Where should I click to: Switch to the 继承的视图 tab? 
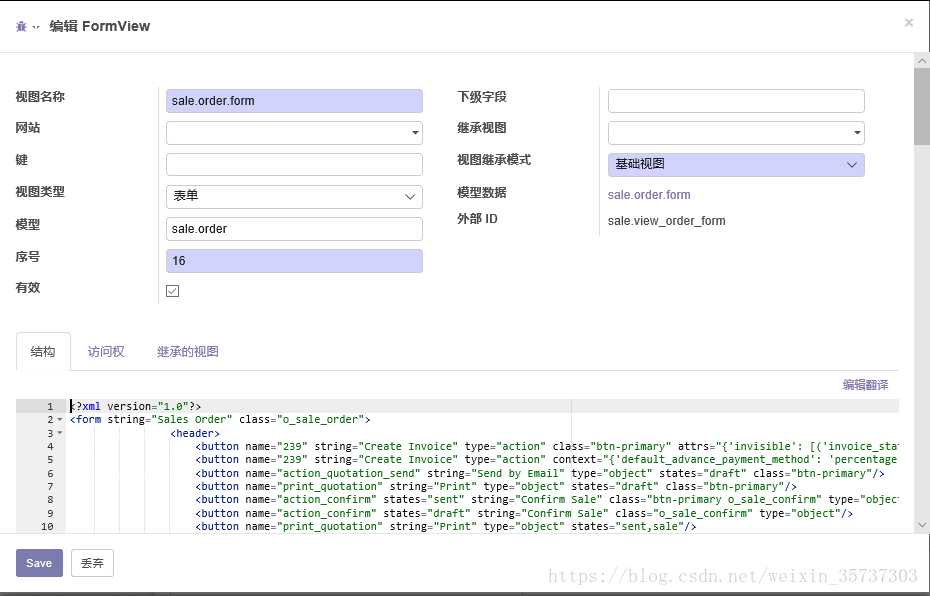tap(187, 352)
